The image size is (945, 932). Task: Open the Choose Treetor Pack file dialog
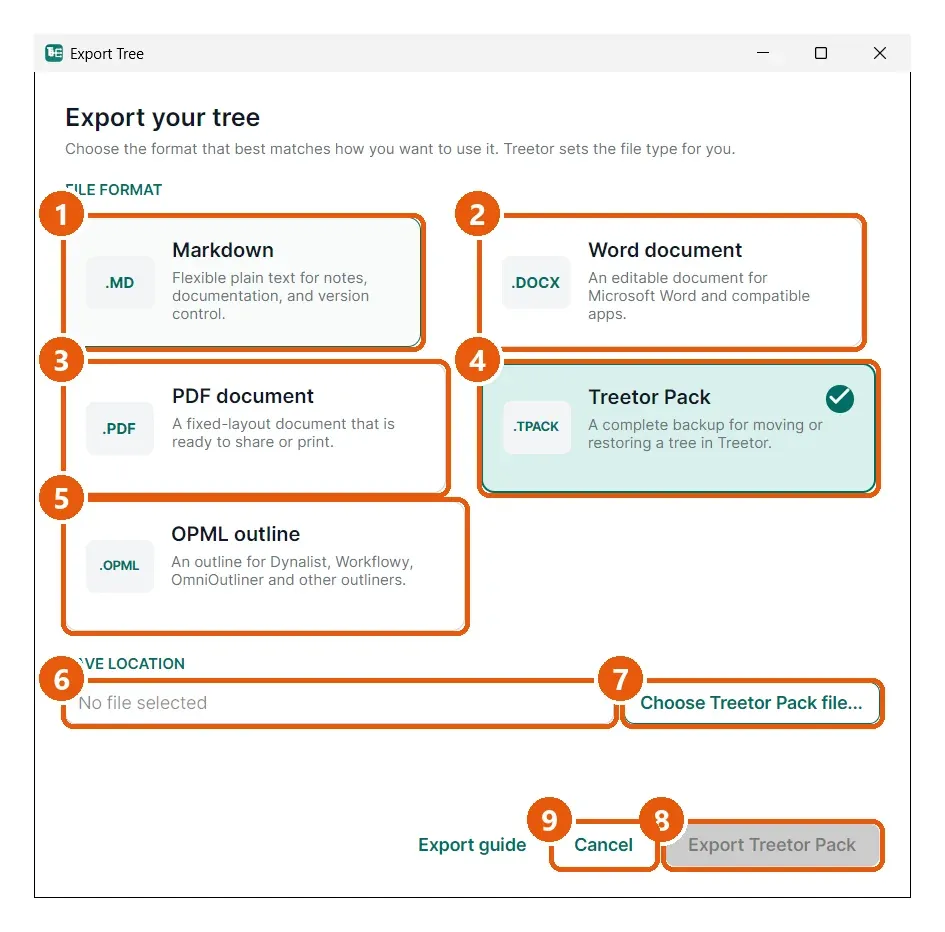pos(752,703)
